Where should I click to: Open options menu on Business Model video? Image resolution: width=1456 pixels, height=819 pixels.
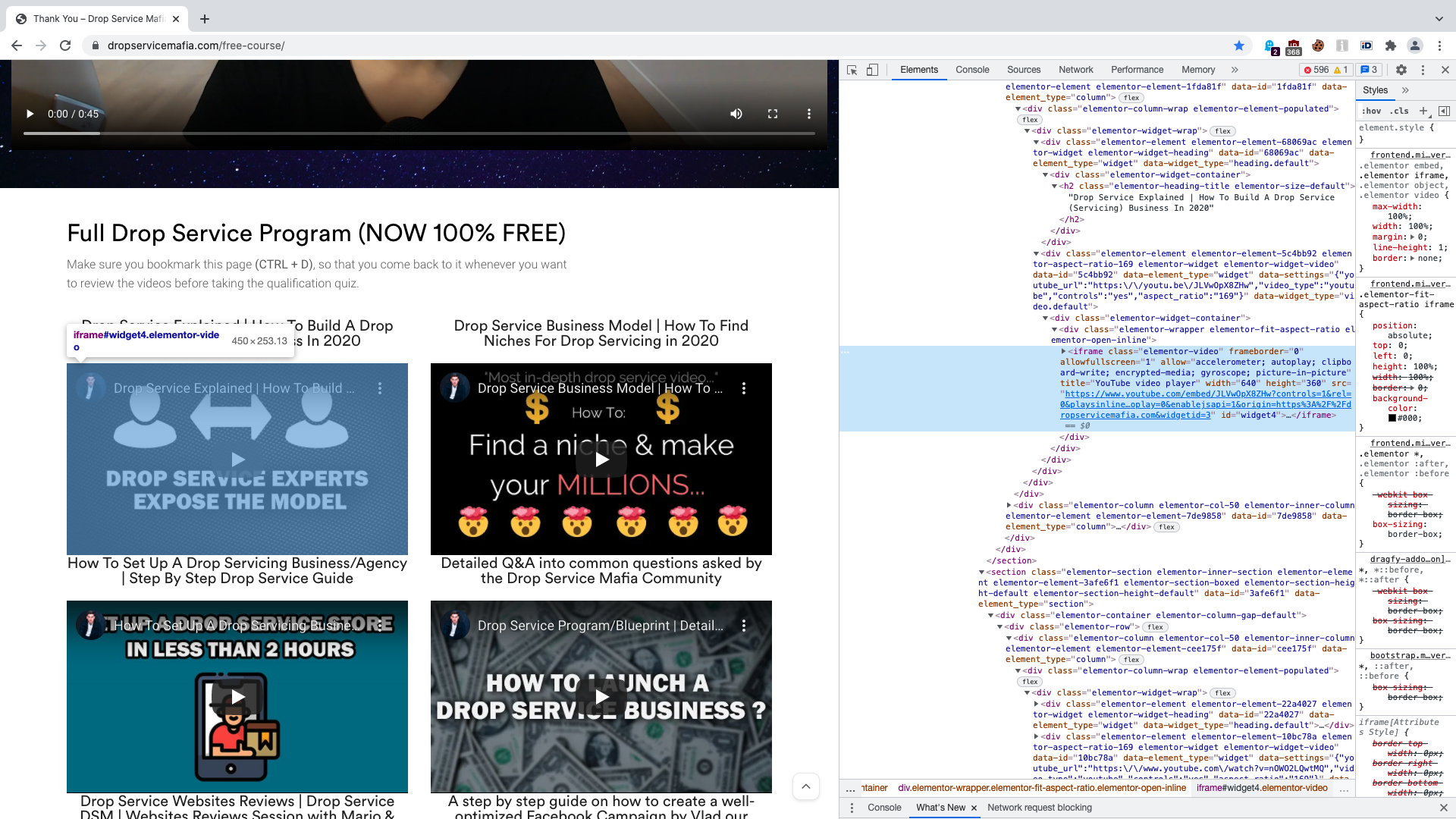tap(744, 388)
